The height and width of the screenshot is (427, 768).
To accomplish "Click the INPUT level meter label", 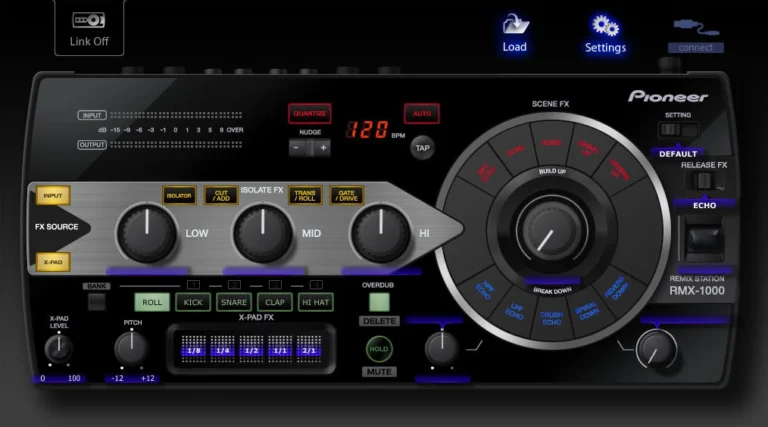I will [92, 115].
